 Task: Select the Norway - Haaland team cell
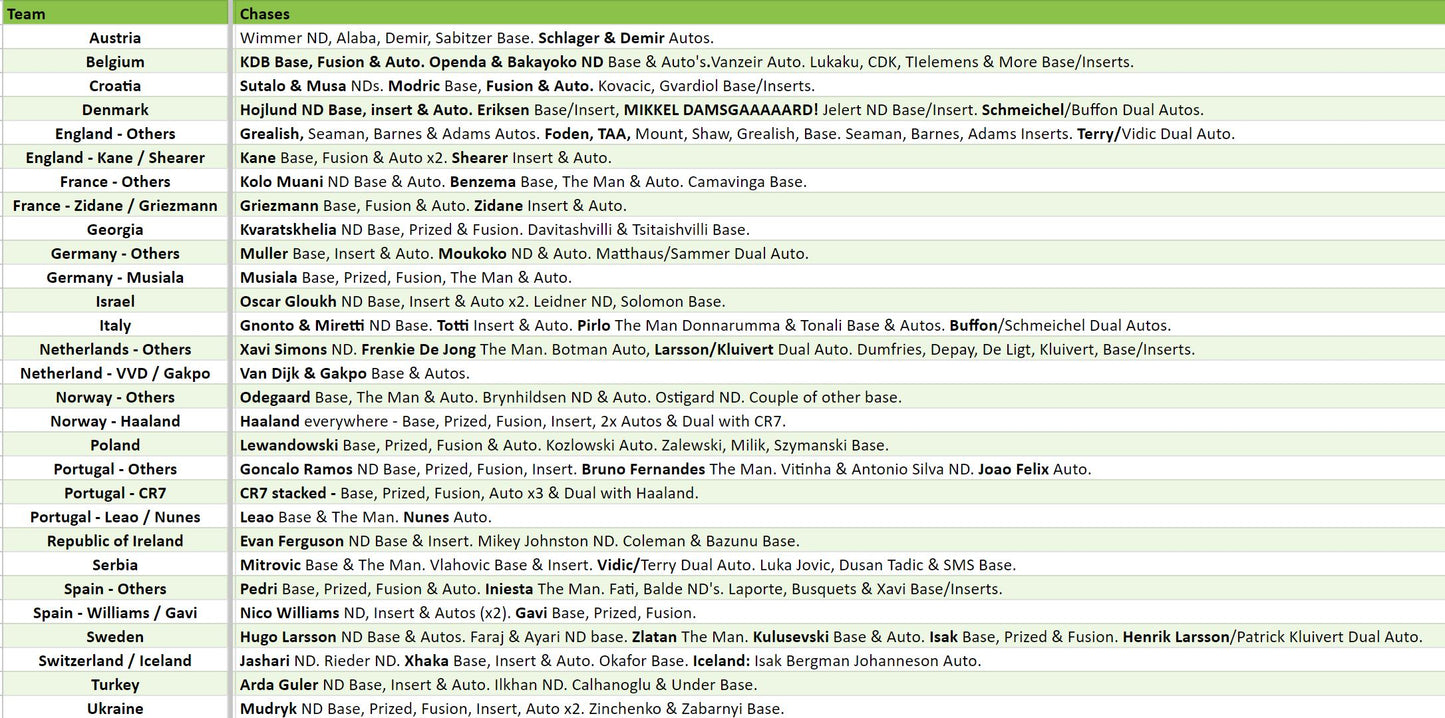[115, 422]
